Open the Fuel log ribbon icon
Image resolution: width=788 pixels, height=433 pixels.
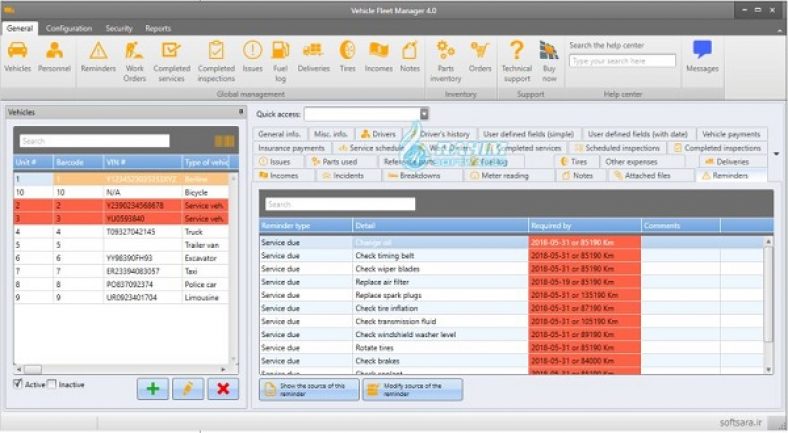280,62
